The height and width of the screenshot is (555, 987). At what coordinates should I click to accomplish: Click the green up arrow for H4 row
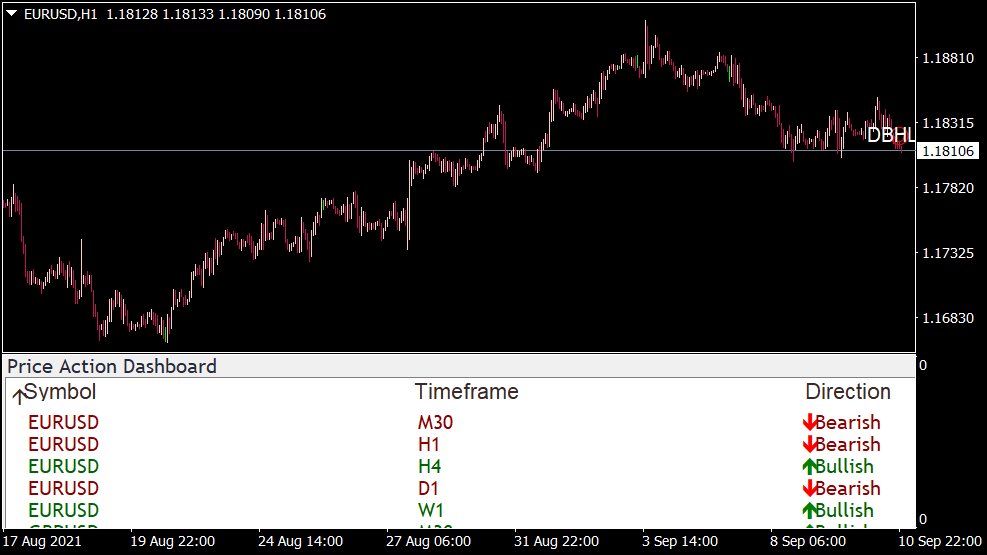[x=810, y=467]
